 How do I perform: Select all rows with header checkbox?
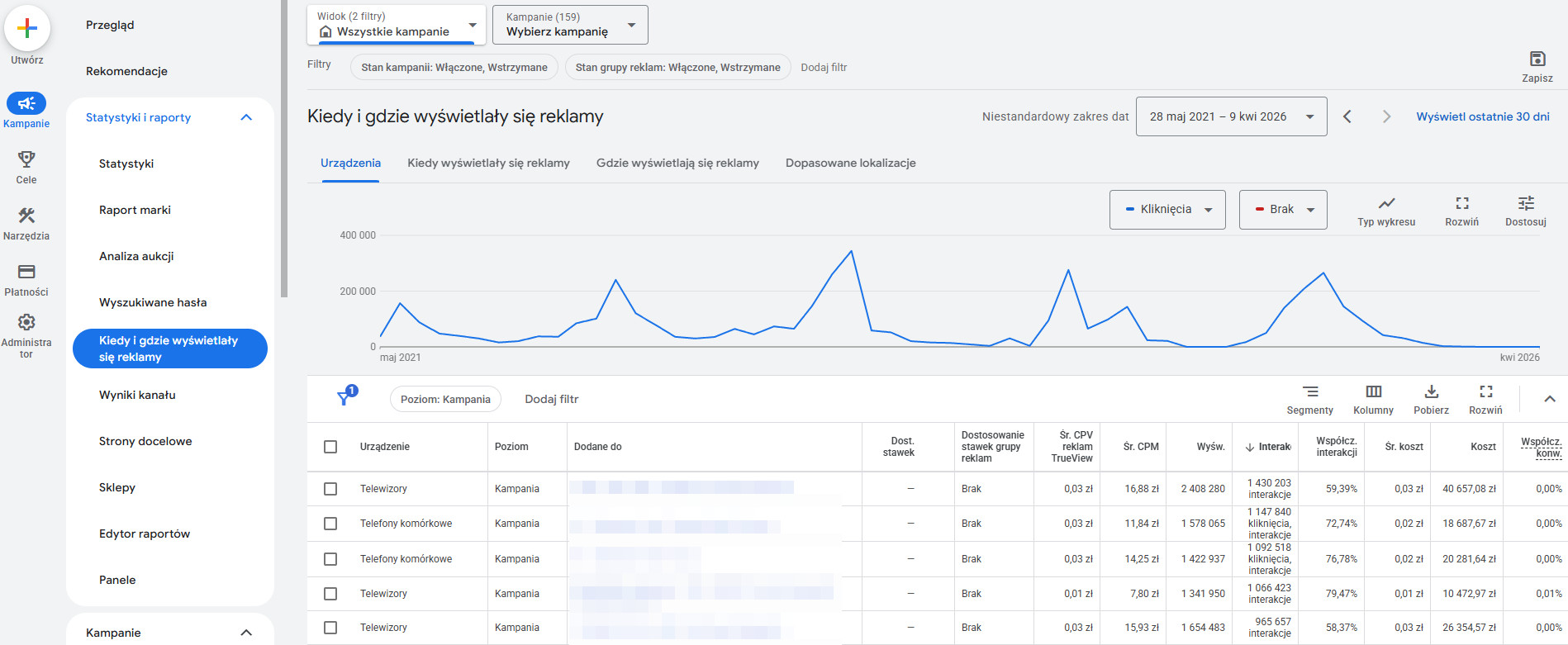coord(330,447)
